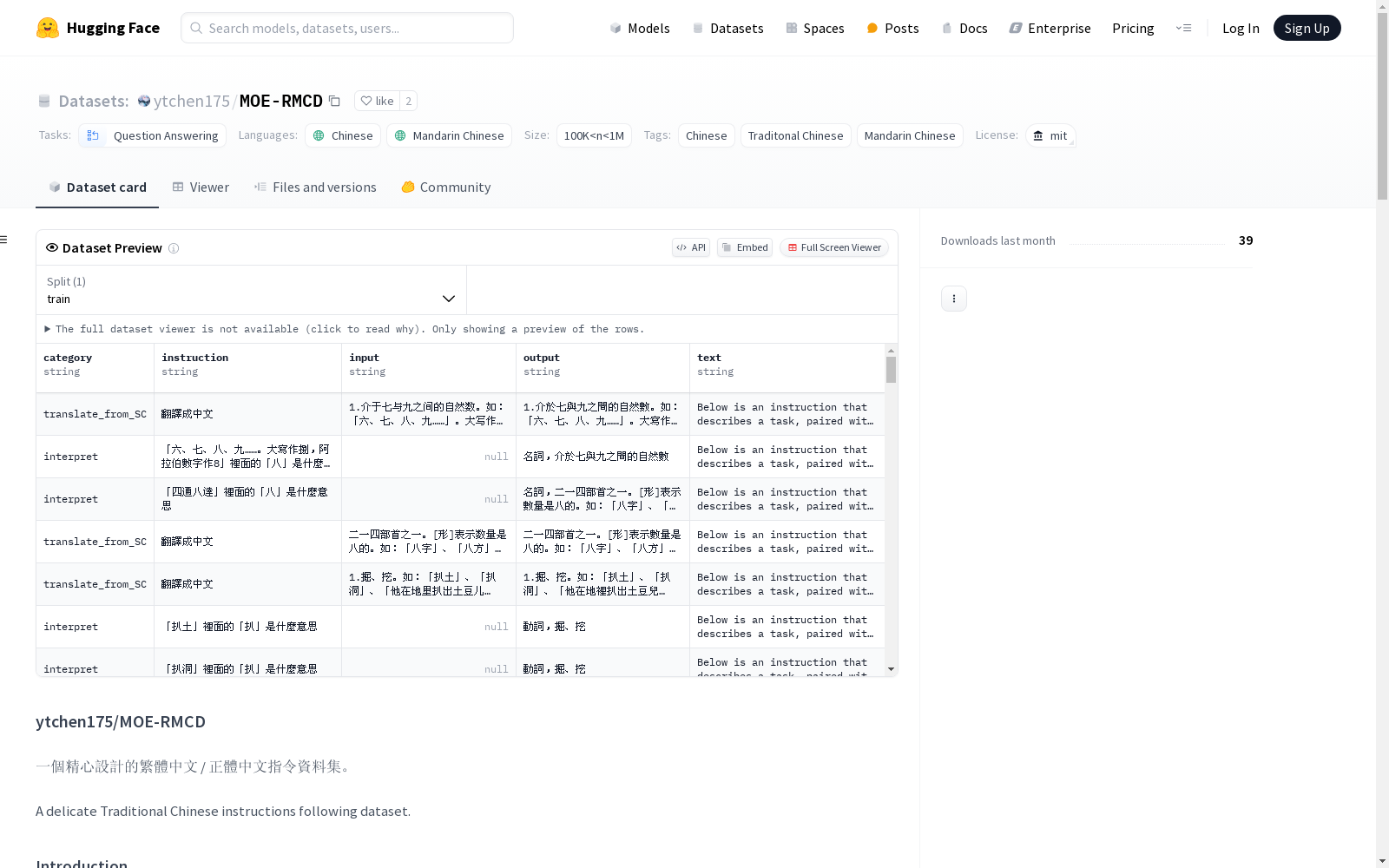Open Full Screen Viewer
This screenshot has width=1389, height=868.
click(x=834, y=247)
